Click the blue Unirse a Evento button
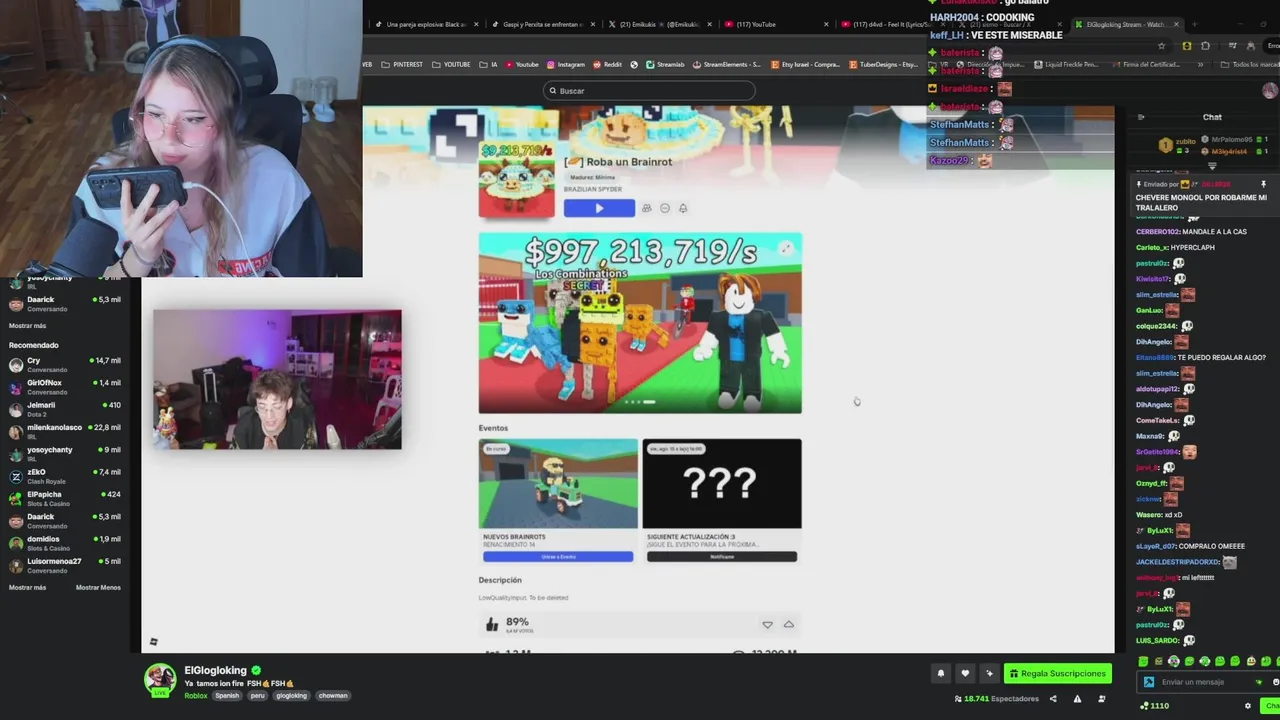The height and width of the screenshot is (720, 1280). [558, 556]
